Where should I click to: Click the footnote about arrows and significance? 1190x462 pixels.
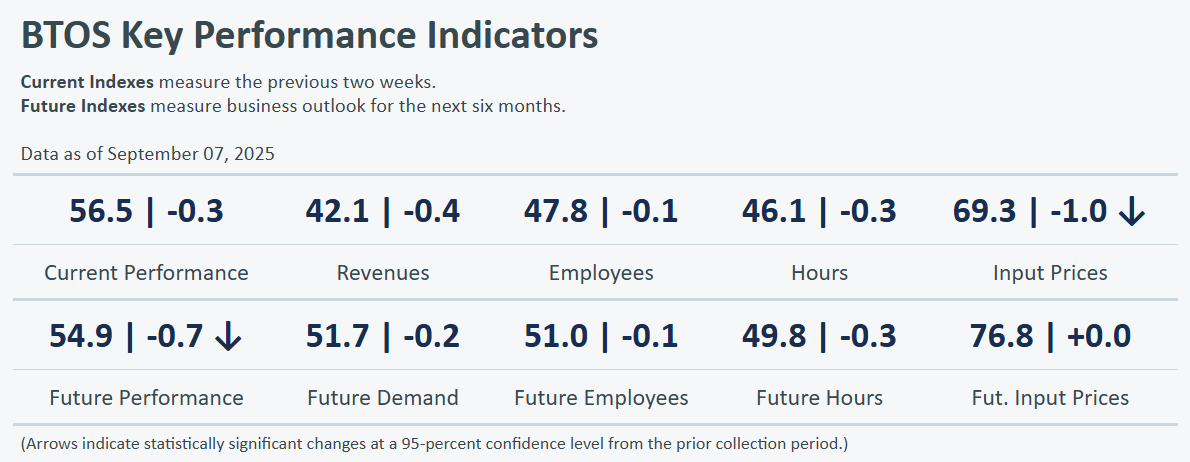point(433,442)
